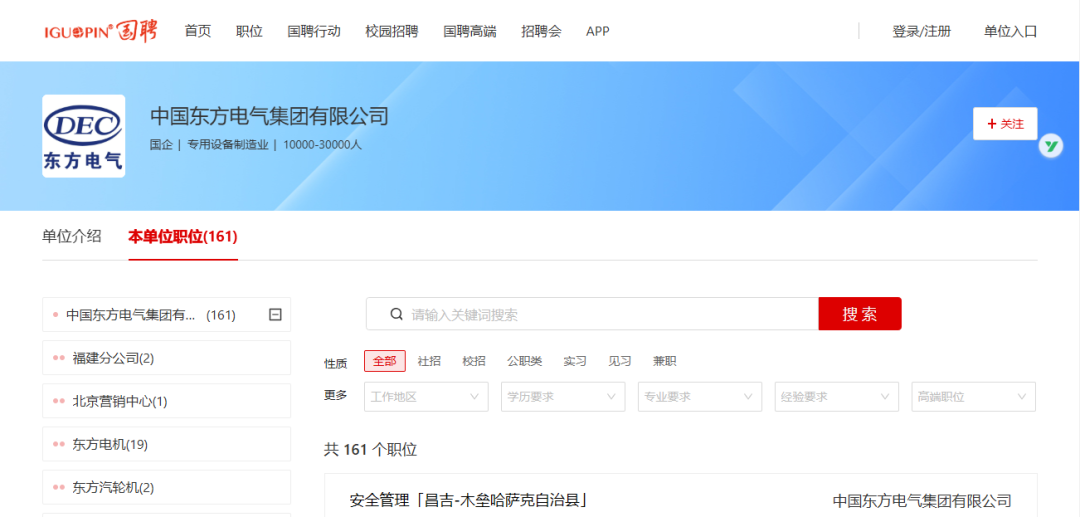Follow company with the 关注 button
Image resolution: width=1080 pixels, height=517 pixels.
(x=1005, y=124)
